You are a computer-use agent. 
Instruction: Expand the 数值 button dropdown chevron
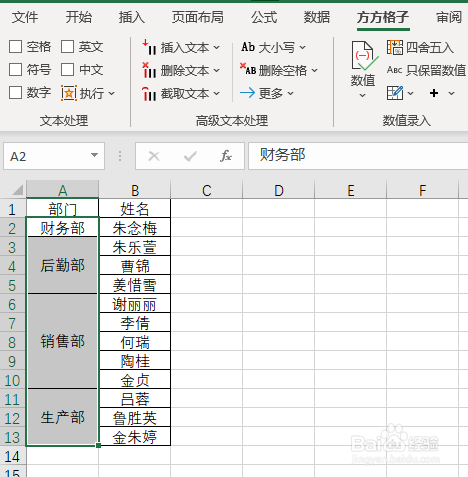(363, 96)
